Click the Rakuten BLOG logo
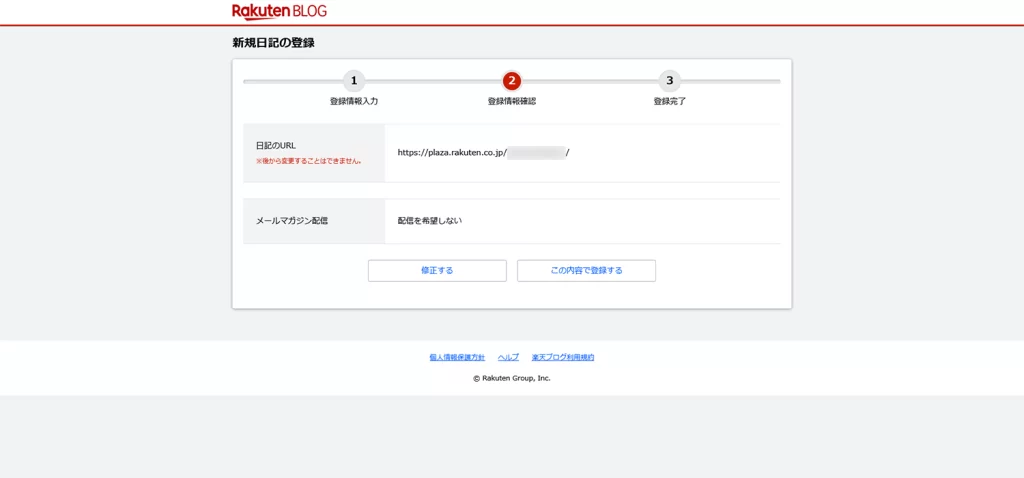Viewport: 1024px width, 478px height. (x=279, y=11)
